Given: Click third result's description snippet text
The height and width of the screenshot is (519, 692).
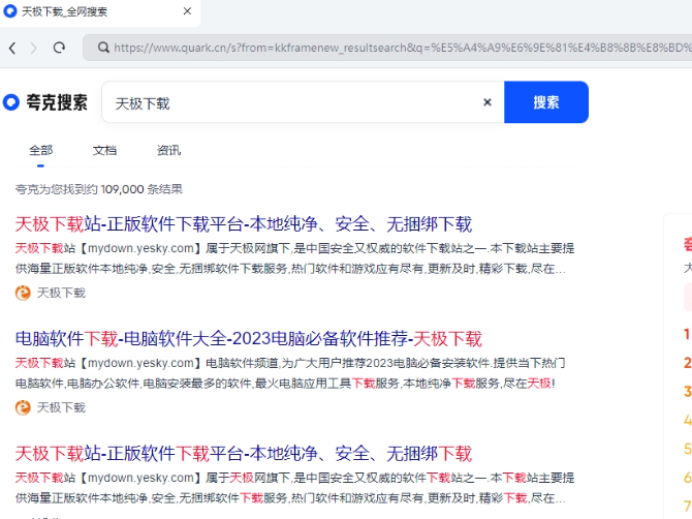Looking at the screenshot, I should click(x=295, y=488).
